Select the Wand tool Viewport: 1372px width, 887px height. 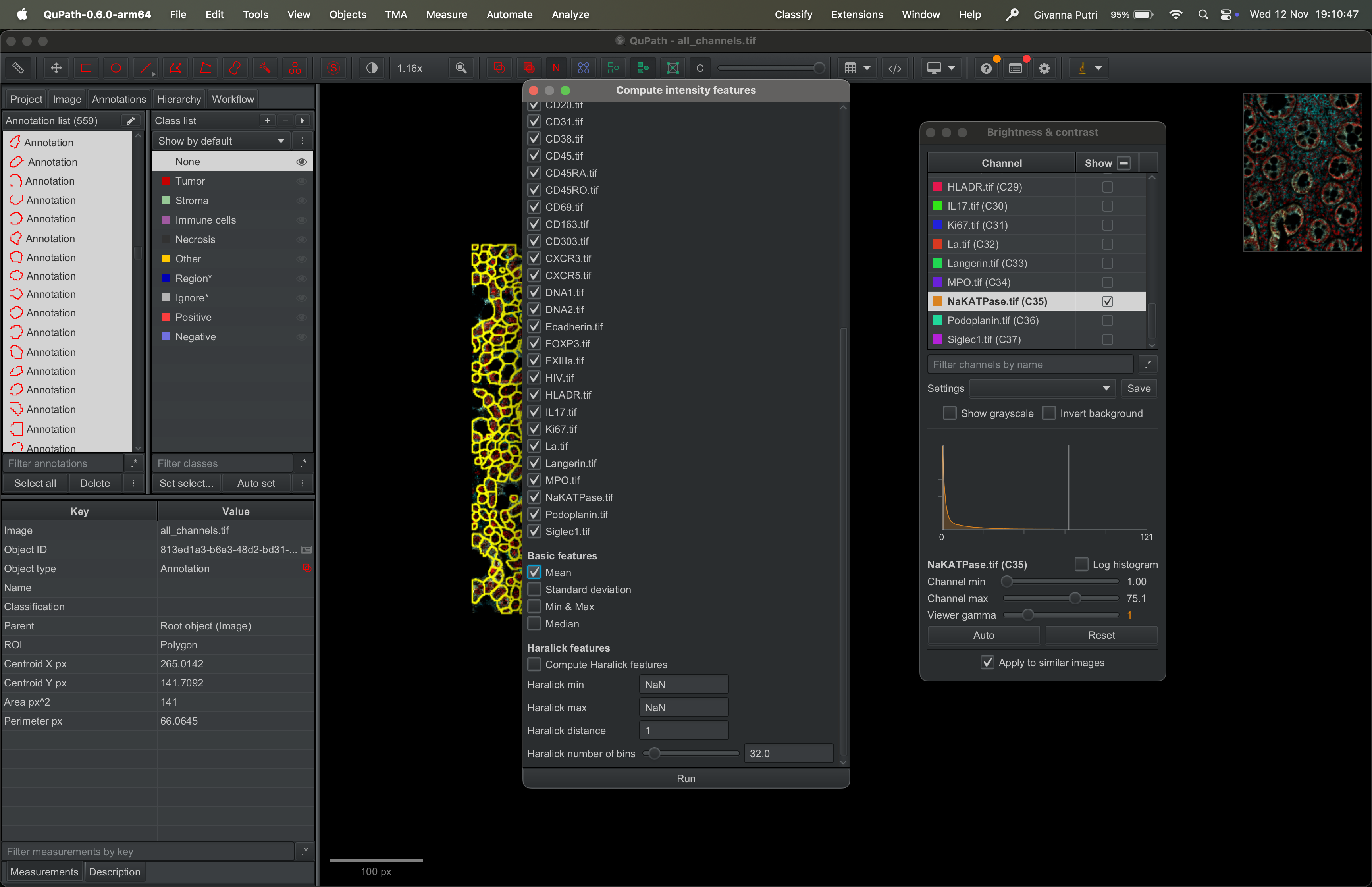[x=265, y=68]
